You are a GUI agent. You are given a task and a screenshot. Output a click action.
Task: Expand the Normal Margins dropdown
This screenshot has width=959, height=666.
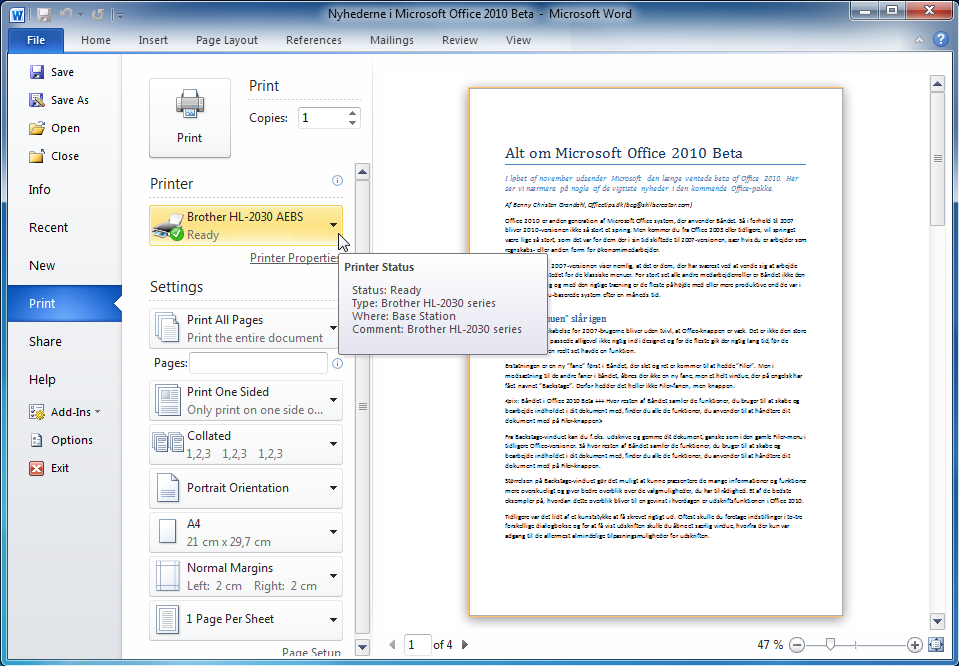coord(333,576)
